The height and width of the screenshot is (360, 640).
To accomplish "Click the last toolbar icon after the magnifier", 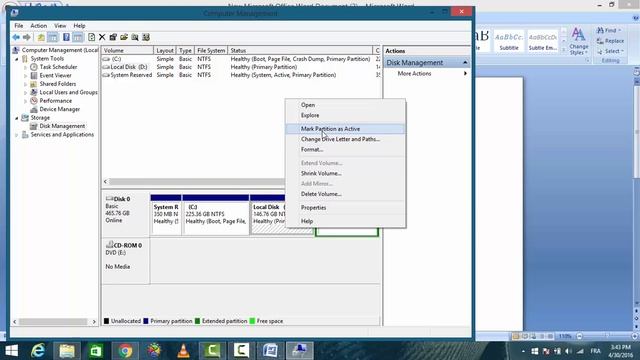I will (x=146, y=38).
